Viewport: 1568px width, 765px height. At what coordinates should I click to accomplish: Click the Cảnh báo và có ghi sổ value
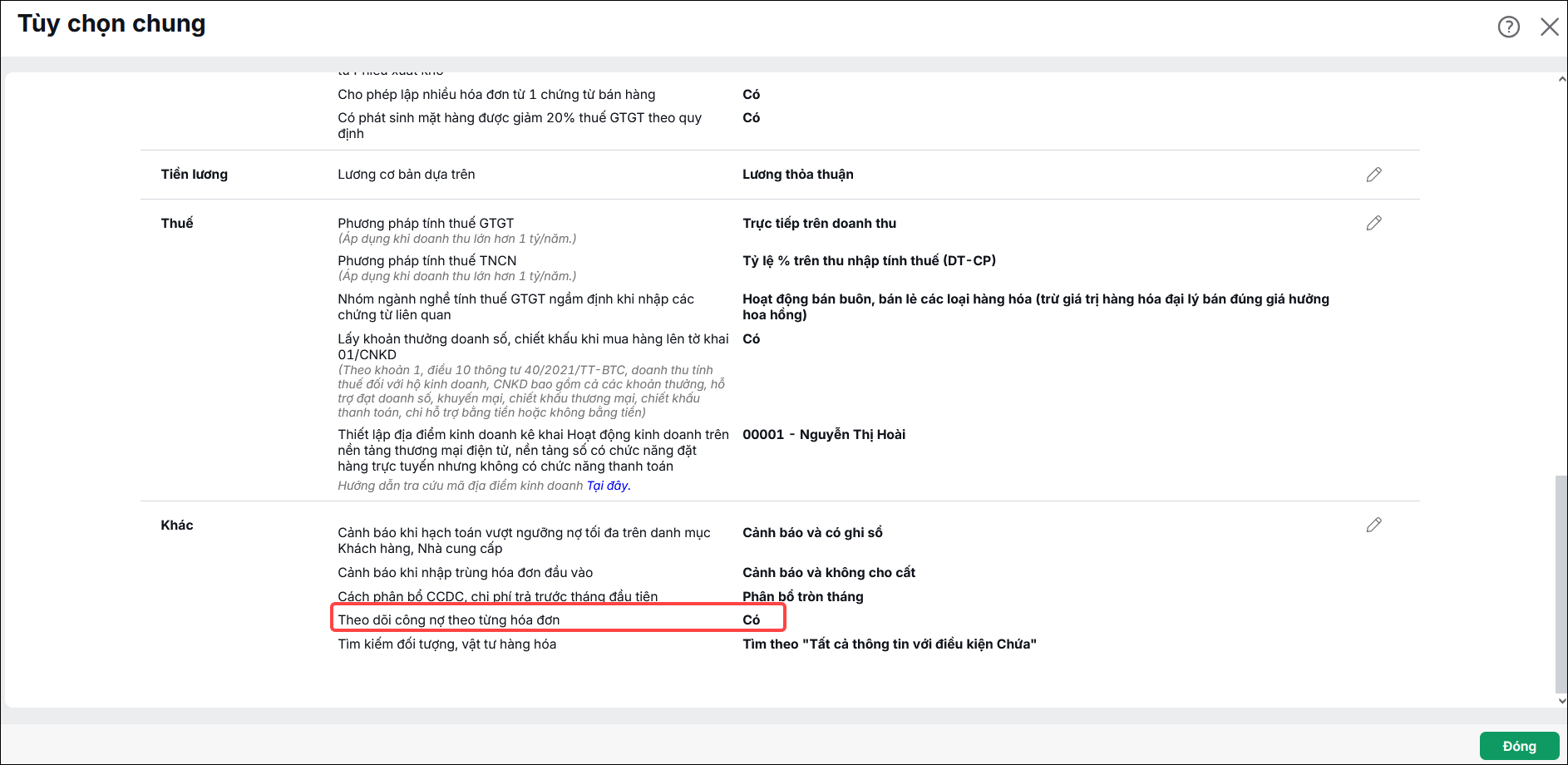click(812, 532)
